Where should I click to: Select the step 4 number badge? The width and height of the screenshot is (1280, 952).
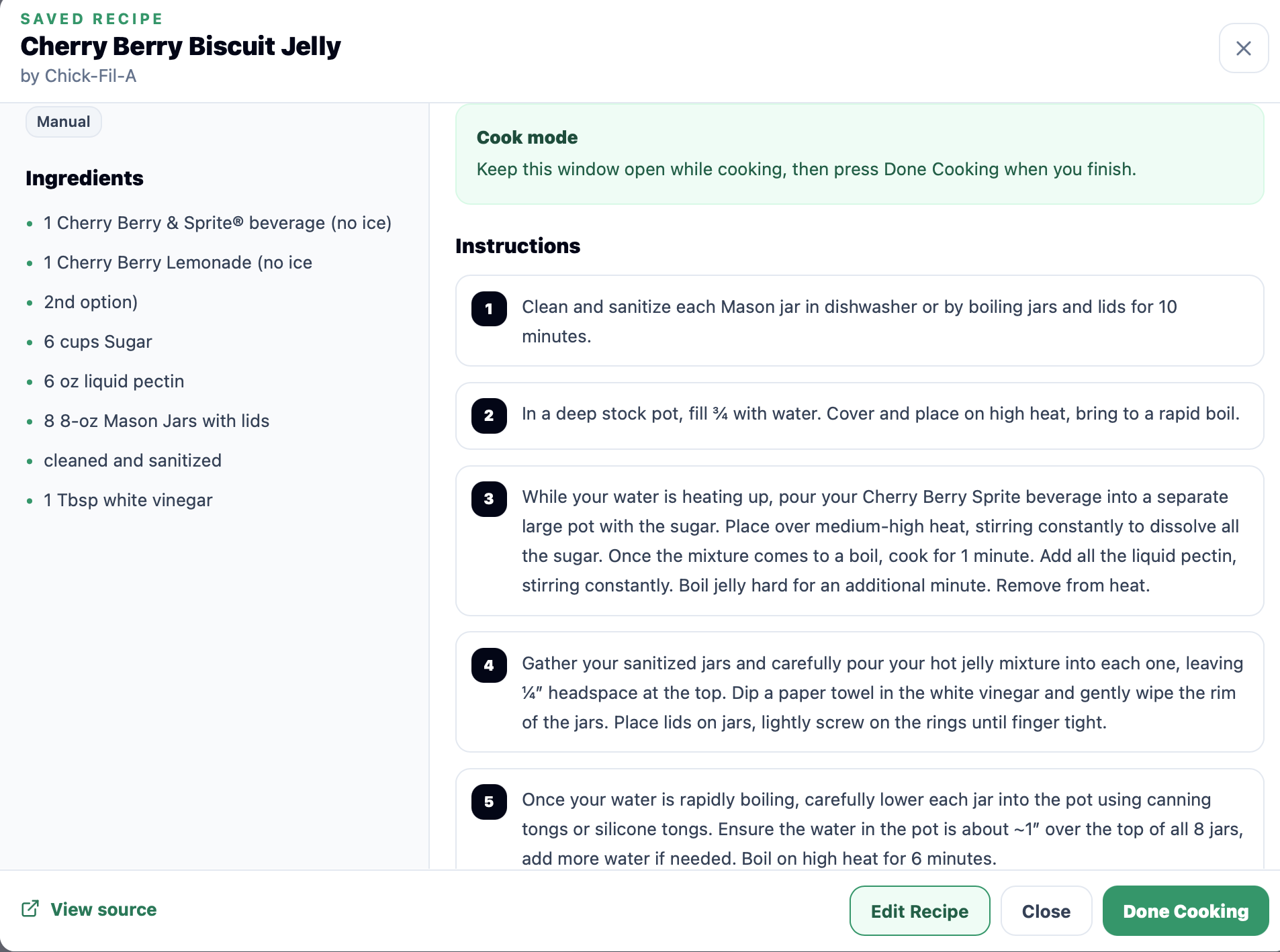(x=489, y=665)
